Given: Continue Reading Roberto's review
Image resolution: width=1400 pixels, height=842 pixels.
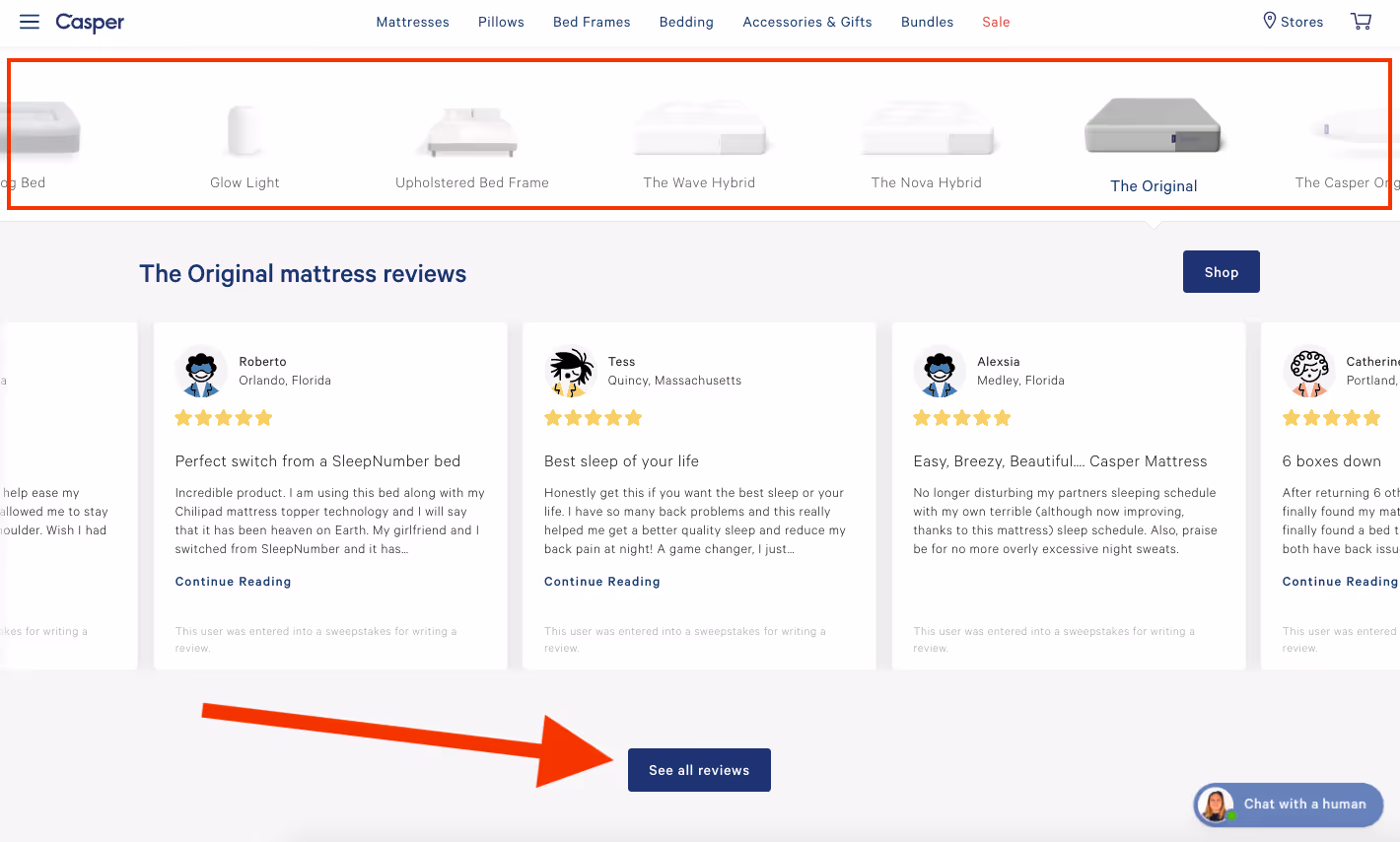Looking at the screenshot, I should click(234, 582).
